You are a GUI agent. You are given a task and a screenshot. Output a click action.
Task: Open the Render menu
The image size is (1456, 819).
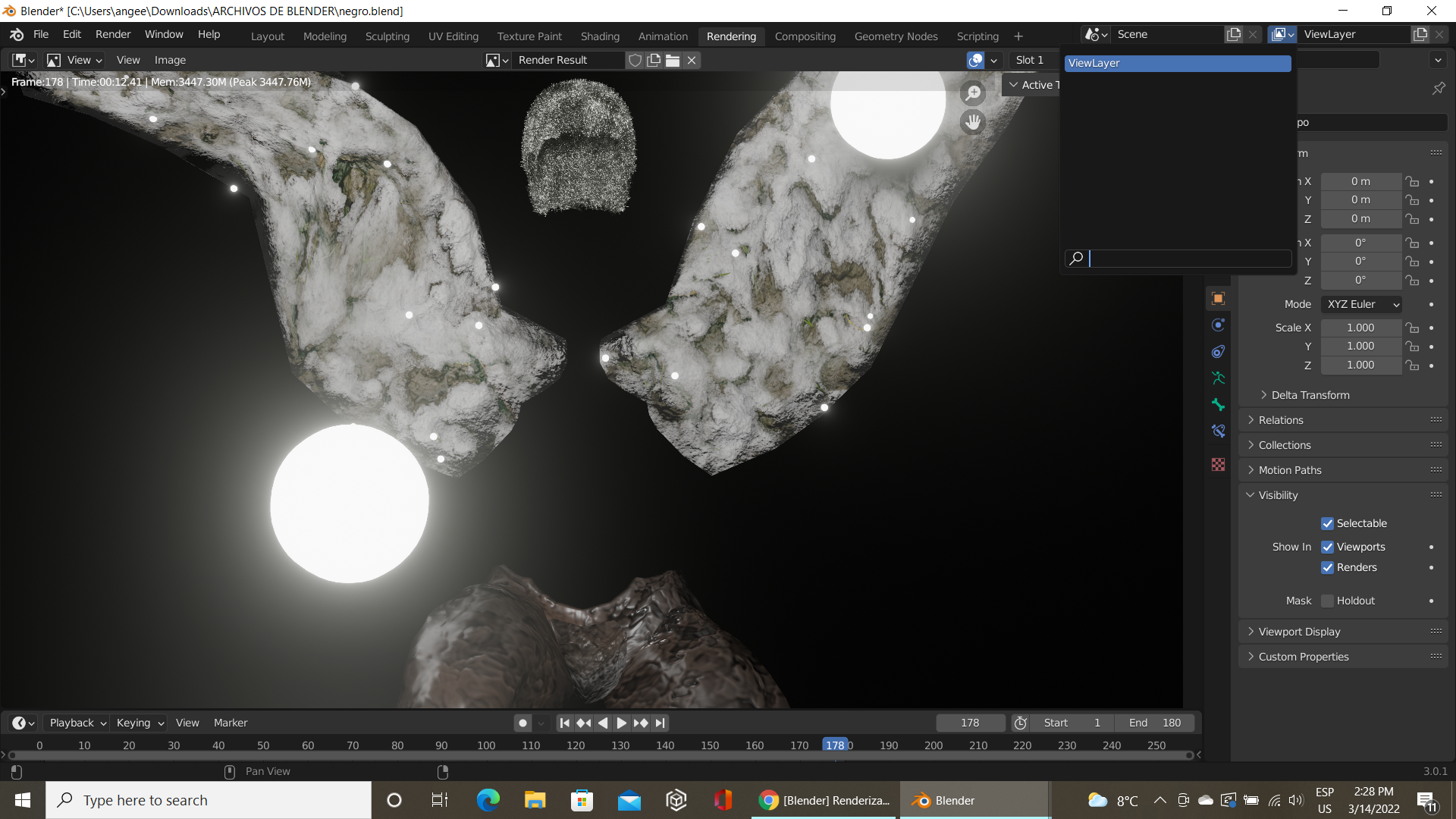112,34
